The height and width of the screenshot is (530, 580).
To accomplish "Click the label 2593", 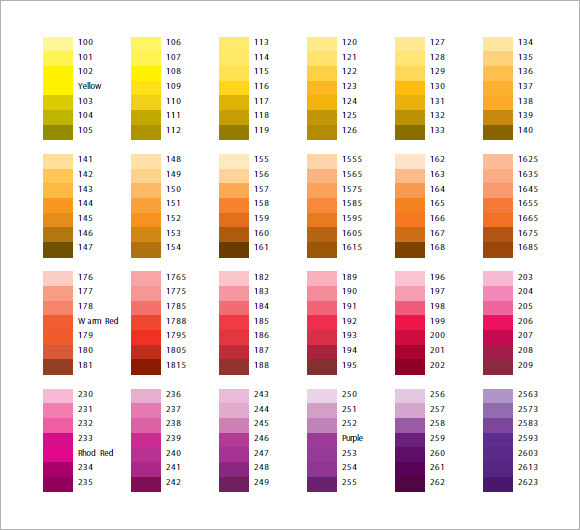I will pos(528,438).
